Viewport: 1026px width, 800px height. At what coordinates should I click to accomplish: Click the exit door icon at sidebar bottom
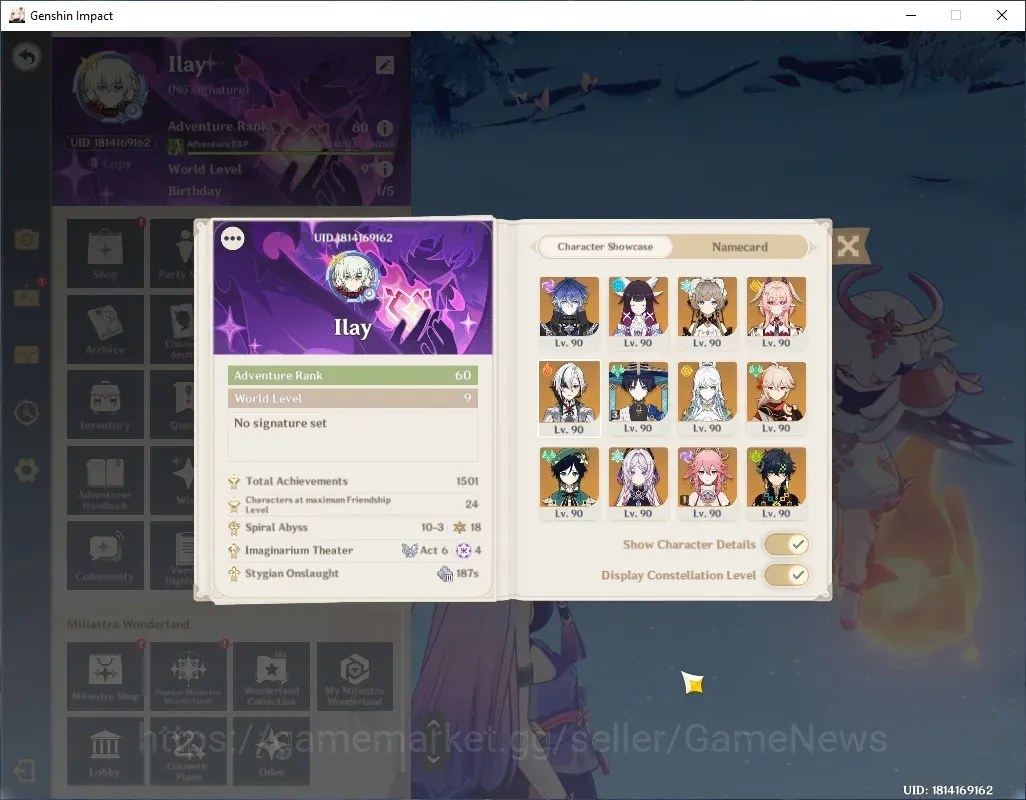24,771
